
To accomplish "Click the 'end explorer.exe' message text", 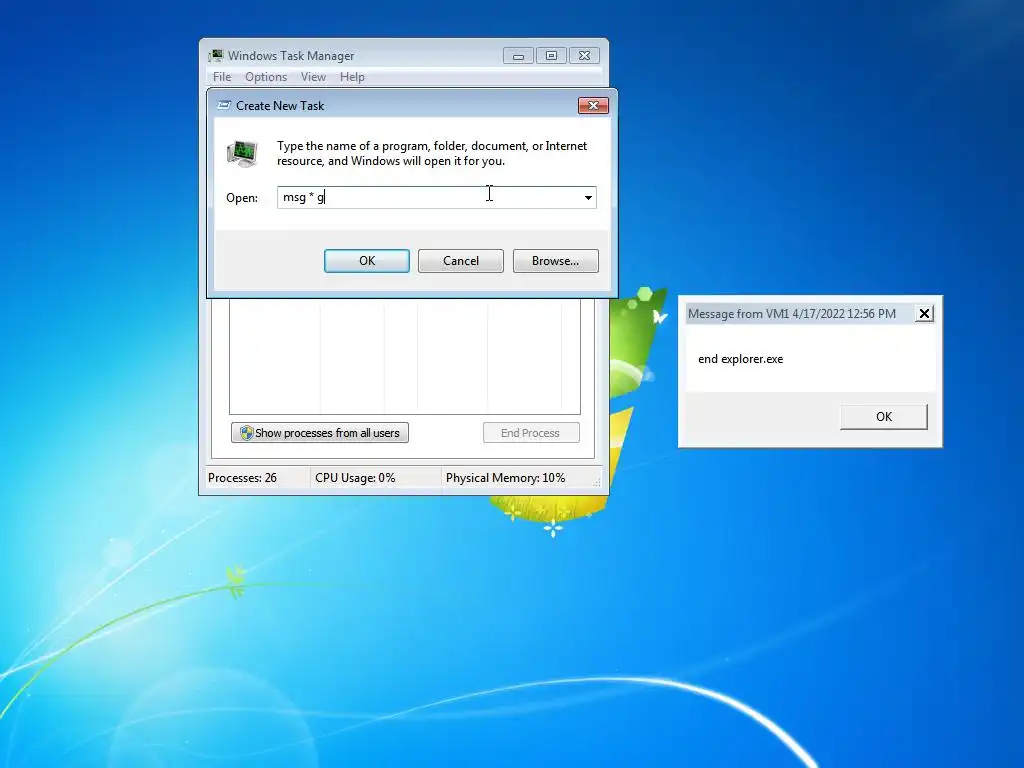I will [x=741, y=359].
